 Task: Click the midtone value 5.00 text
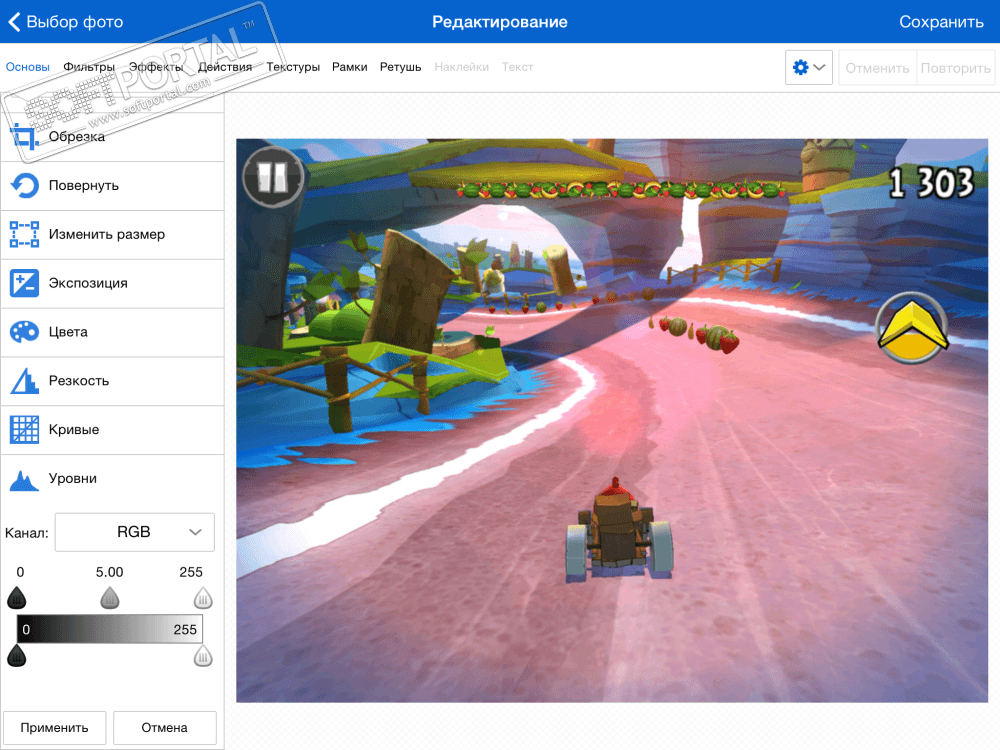[x=110, y=572]
